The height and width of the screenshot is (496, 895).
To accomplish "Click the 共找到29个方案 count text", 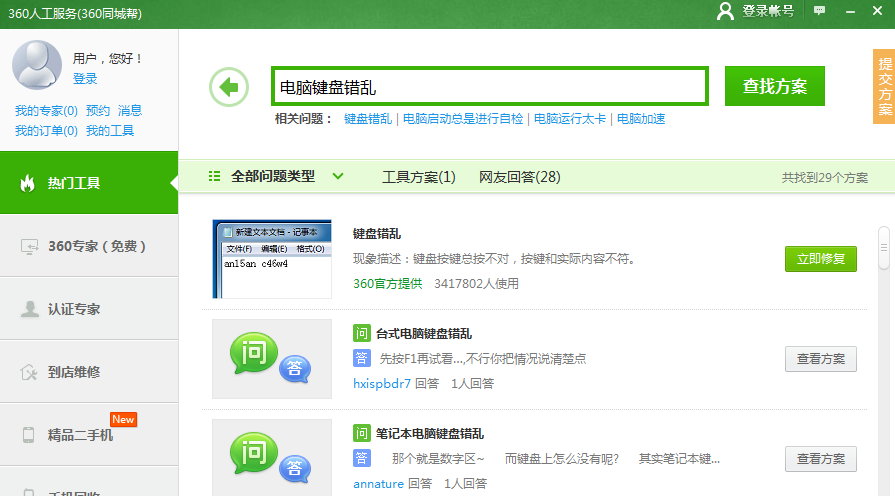I will [825, 178].
